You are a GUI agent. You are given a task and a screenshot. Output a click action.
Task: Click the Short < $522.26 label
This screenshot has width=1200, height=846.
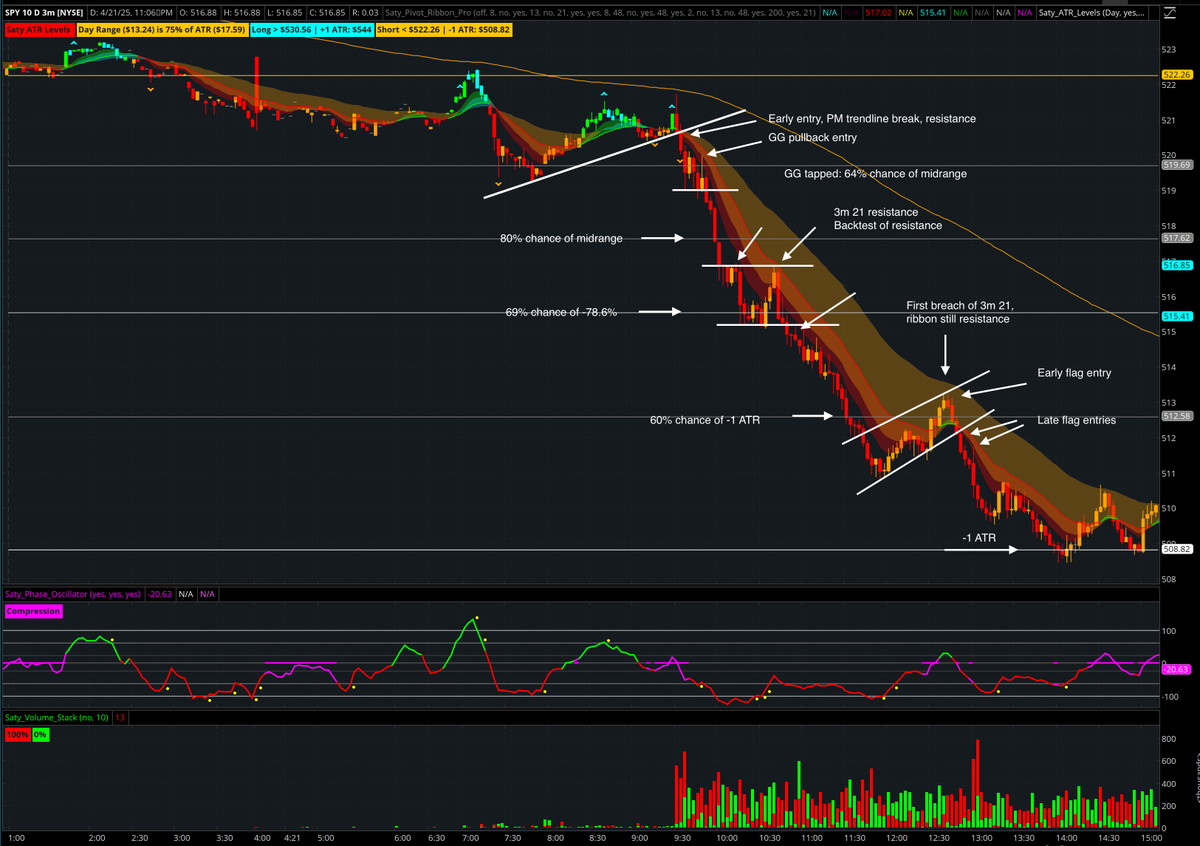(x=444, y=30)
